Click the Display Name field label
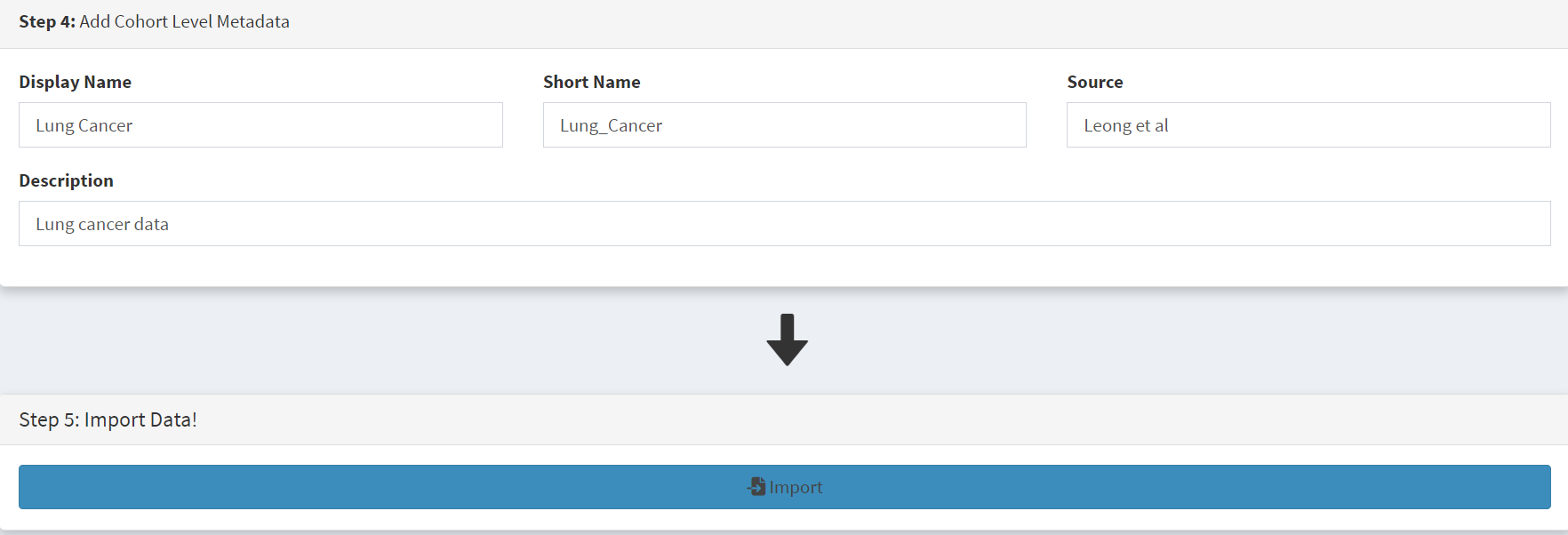This screenshot has width=1568, height=535. [x=75, y=82]
